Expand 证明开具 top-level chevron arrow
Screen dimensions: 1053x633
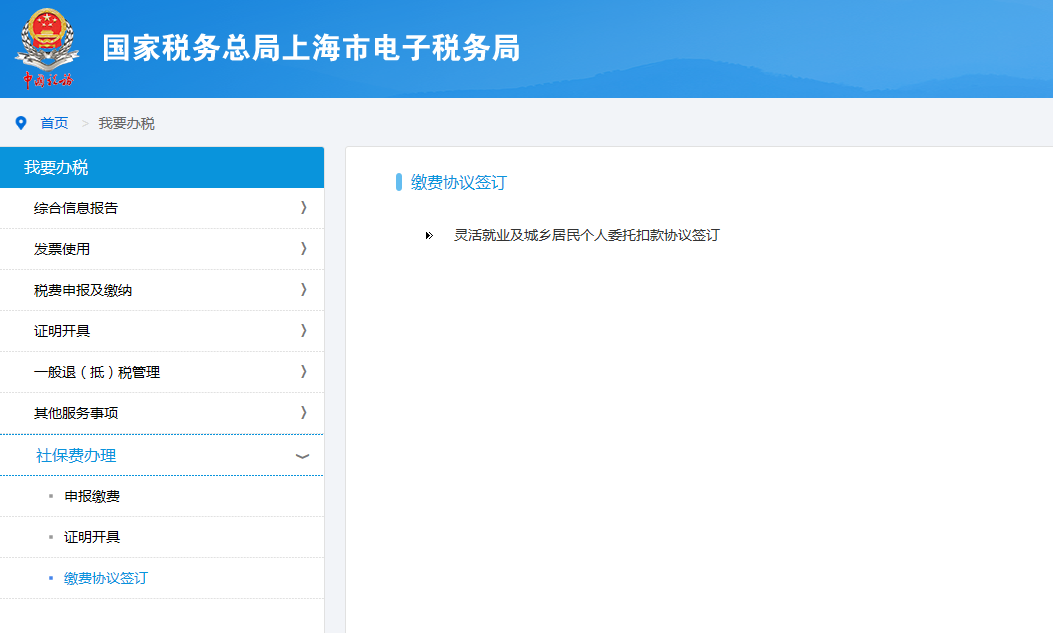click(303, 331)
